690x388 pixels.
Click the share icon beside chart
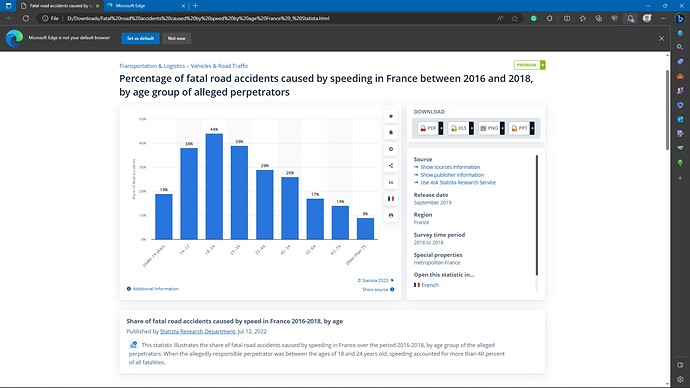391,166
